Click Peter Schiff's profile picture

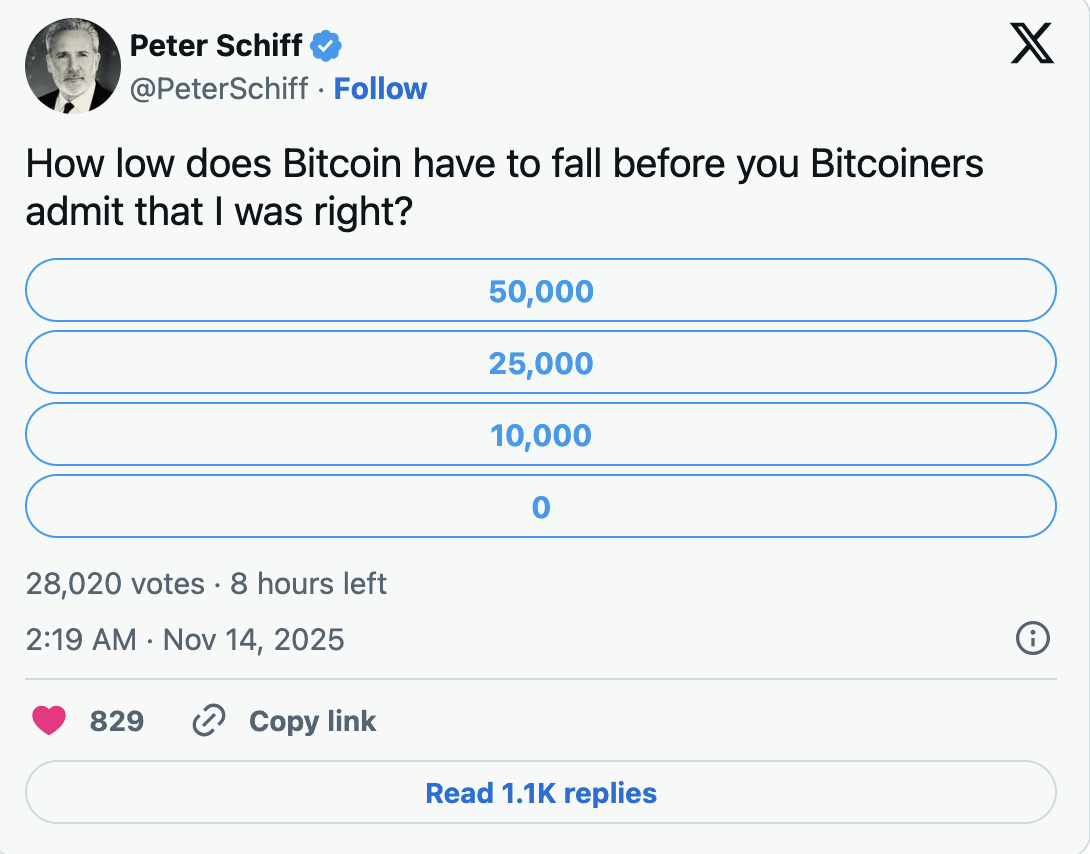coord(73,66)
